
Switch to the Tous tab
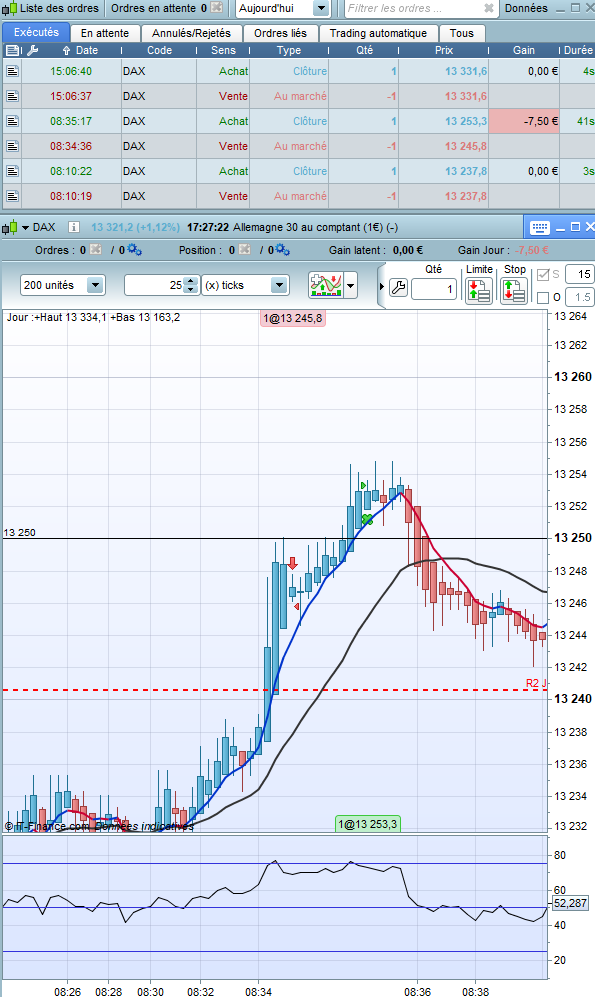[462, 33]
